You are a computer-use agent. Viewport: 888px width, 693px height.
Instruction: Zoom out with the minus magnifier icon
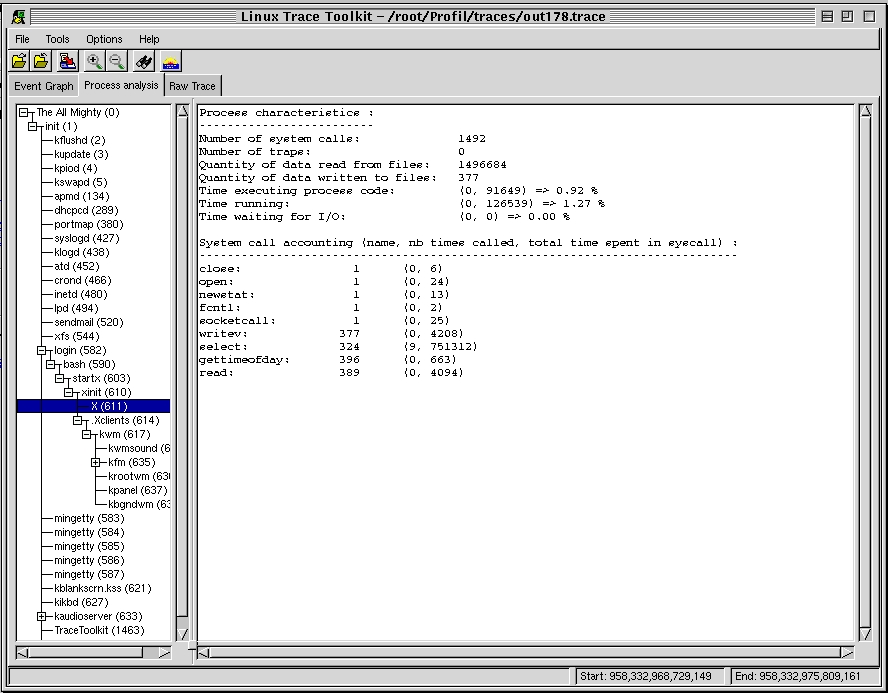click(x=117, y=61)
